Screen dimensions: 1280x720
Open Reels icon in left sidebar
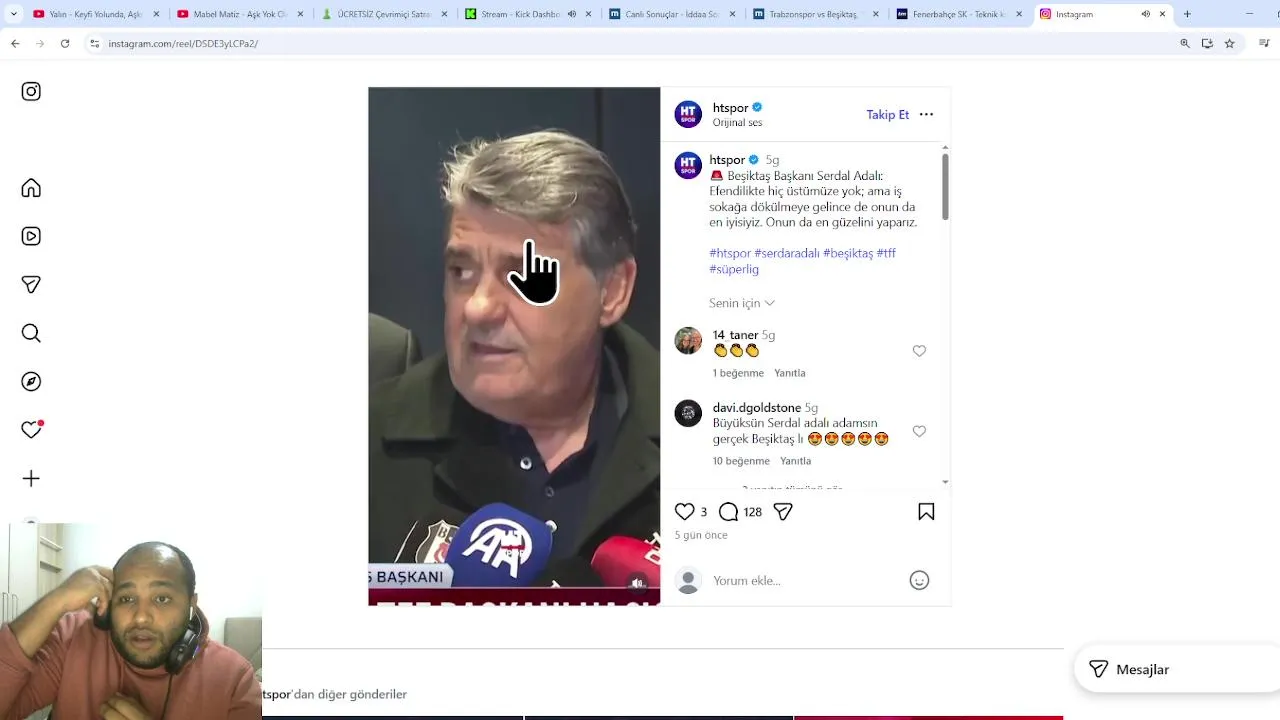tap(31, 236)
